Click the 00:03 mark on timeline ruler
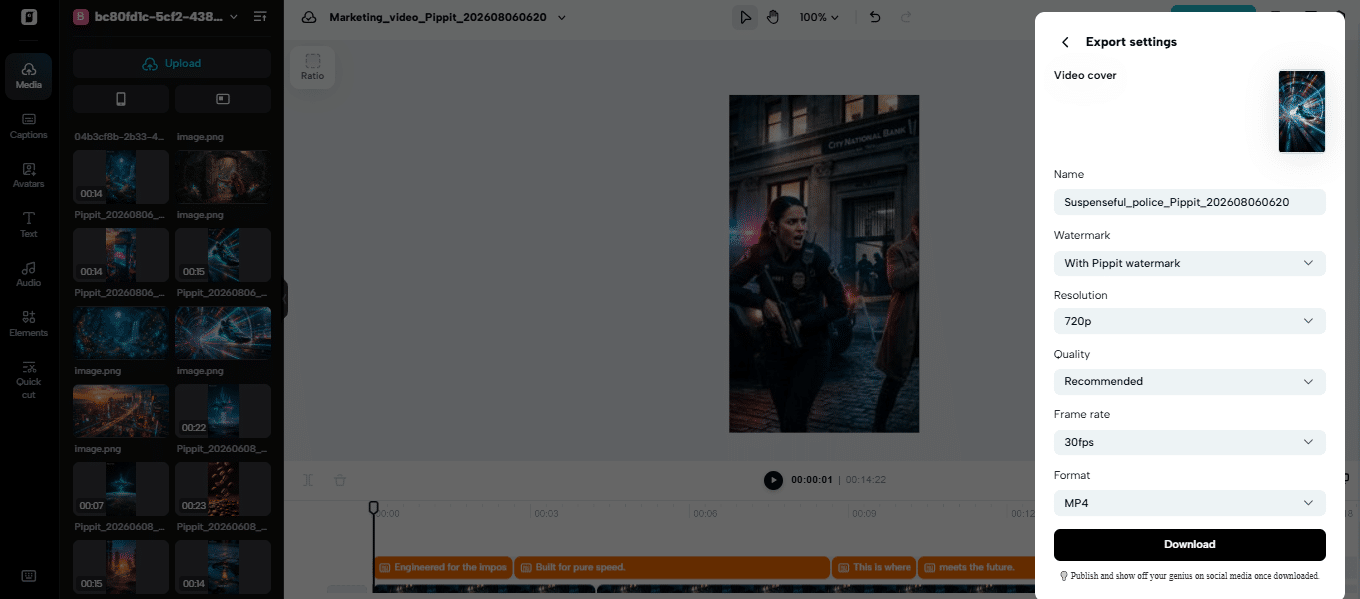The width and height of the screenshot is (1360, 599). 546,513
